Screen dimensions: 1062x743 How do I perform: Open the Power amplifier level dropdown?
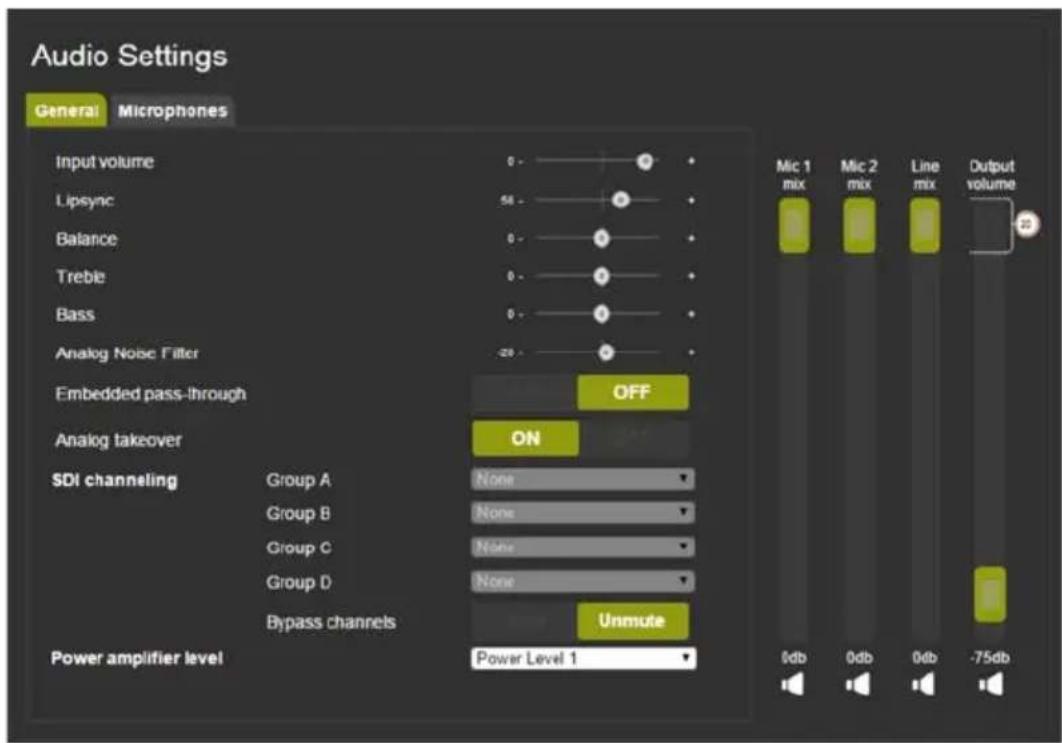[x=583, y=658]
